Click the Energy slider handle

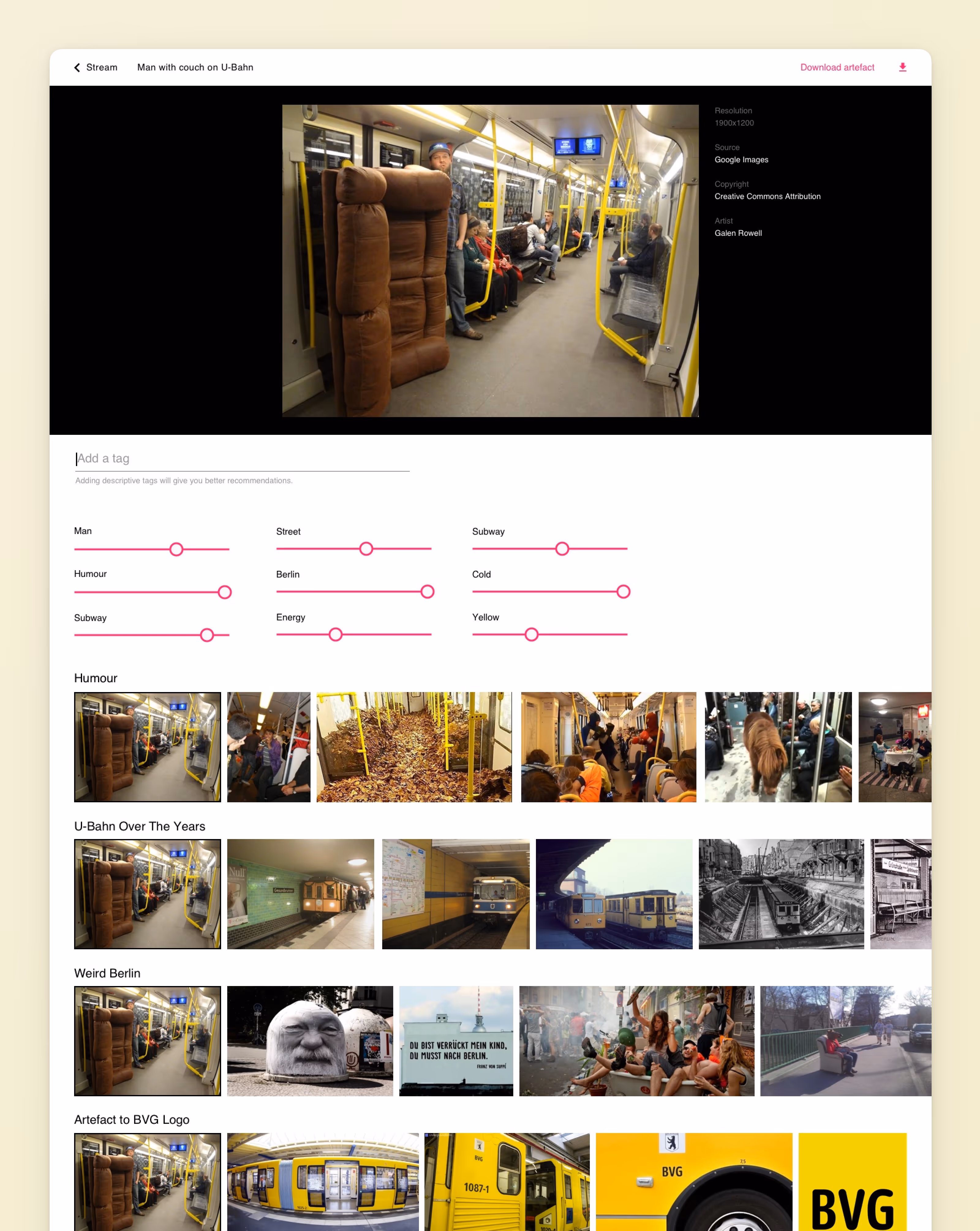[x=335, y=634]
